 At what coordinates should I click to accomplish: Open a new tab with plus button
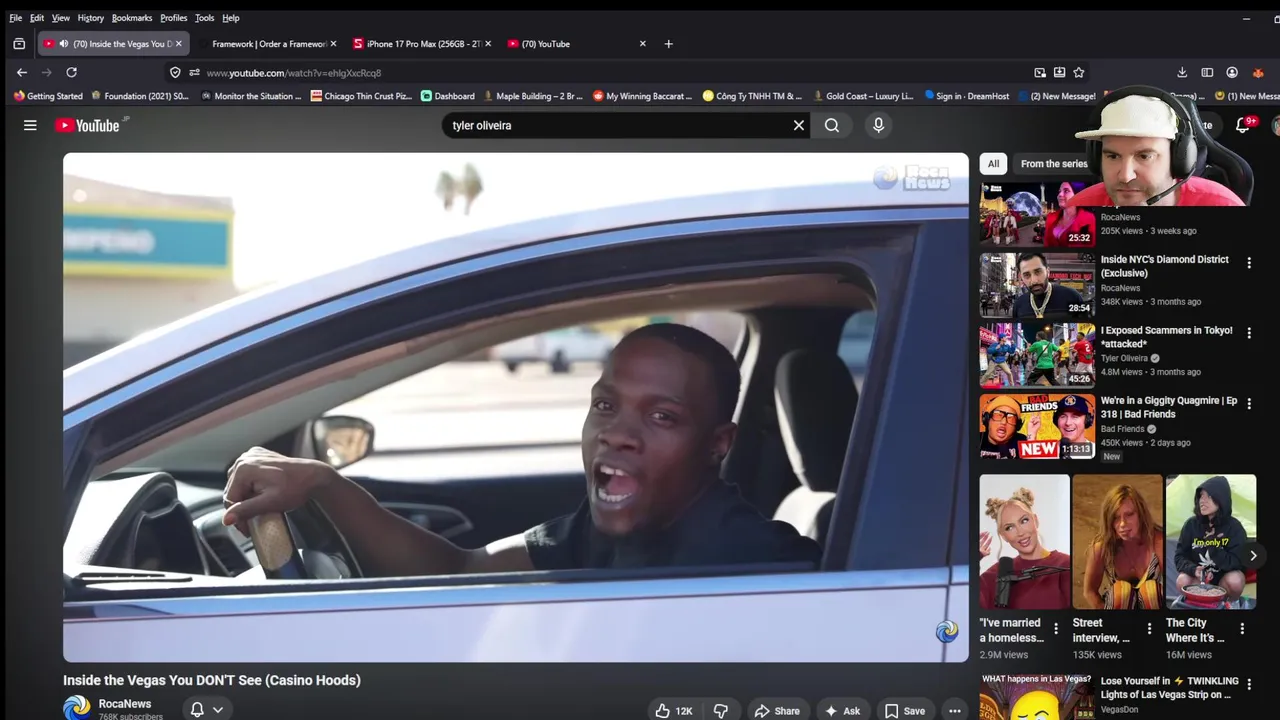[x=669, y=44]
